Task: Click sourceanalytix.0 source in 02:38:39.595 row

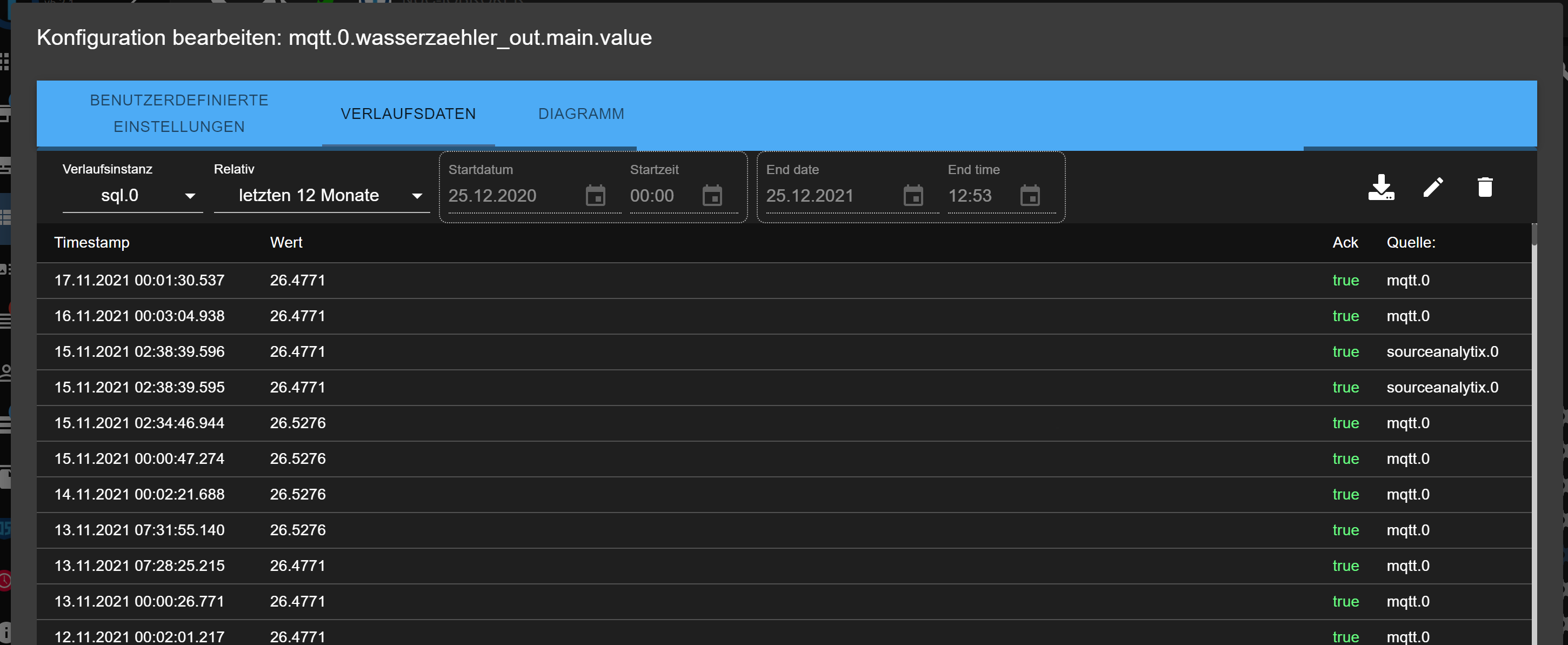Action: point(1442,387)
